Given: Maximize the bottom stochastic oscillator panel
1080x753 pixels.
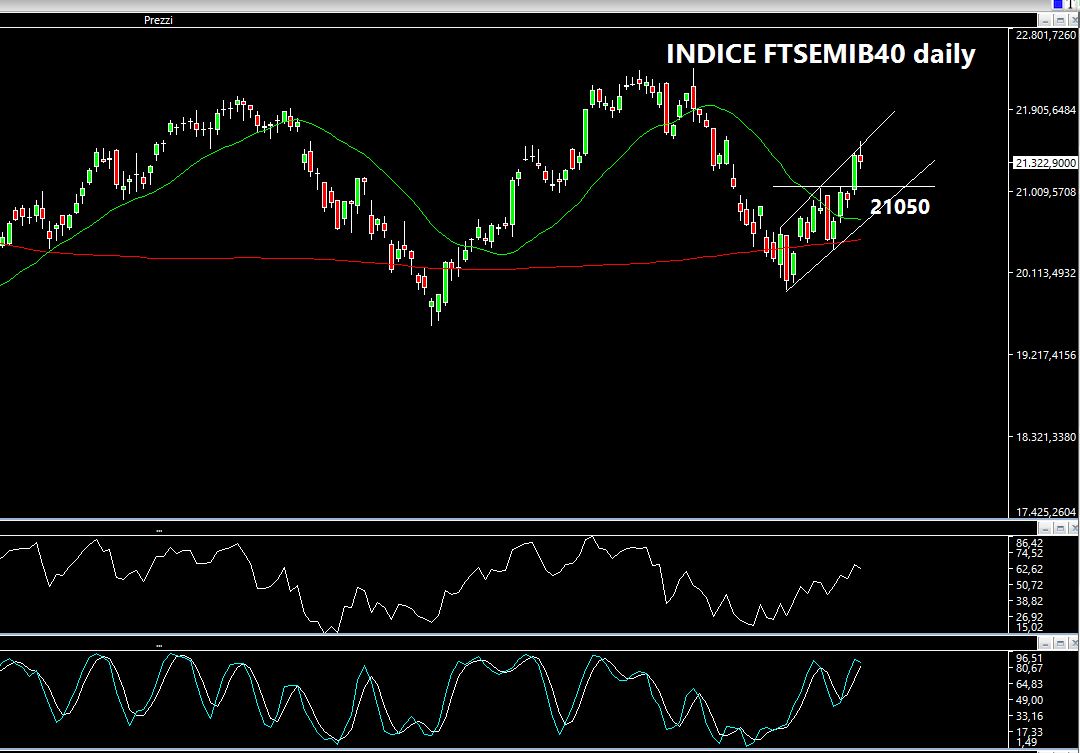Looking at the screenshot, I should point(1060,643).
